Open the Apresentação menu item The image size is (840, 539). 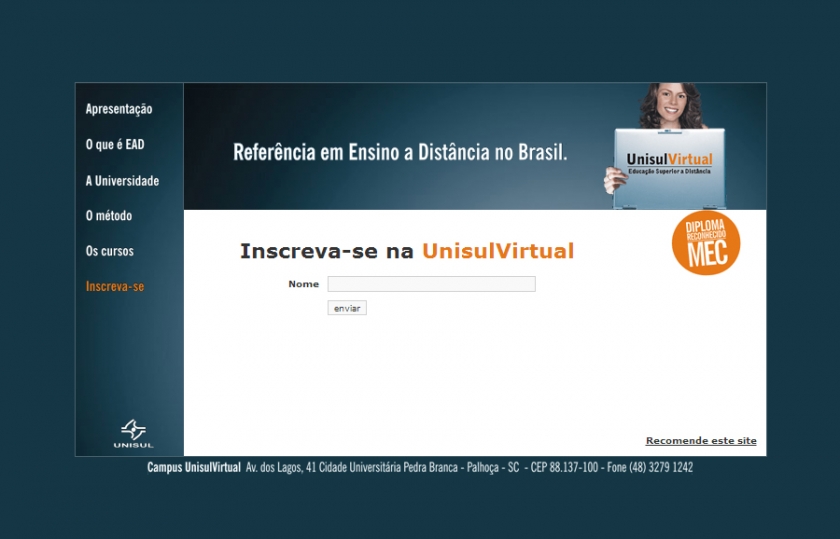click(119, 109)
